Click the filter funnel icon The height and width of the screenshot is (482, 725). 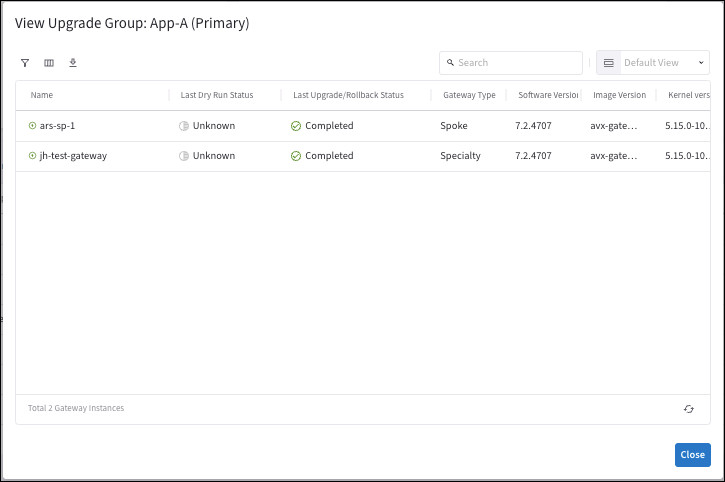click(25, 63)
